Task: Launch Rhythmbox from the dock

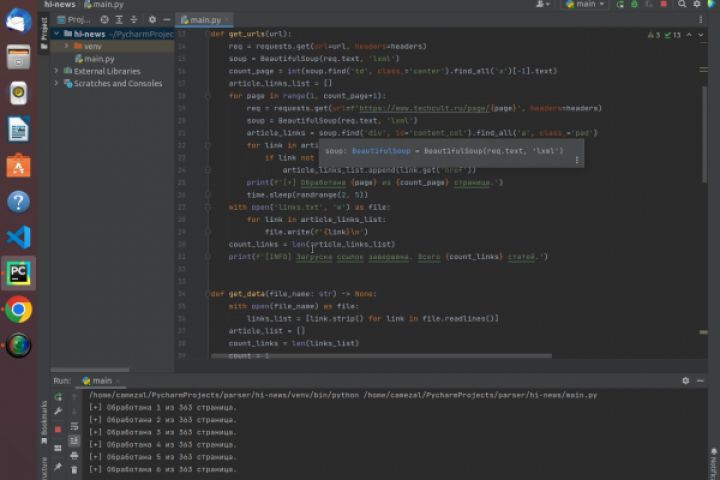Action: tap(18, 93)
